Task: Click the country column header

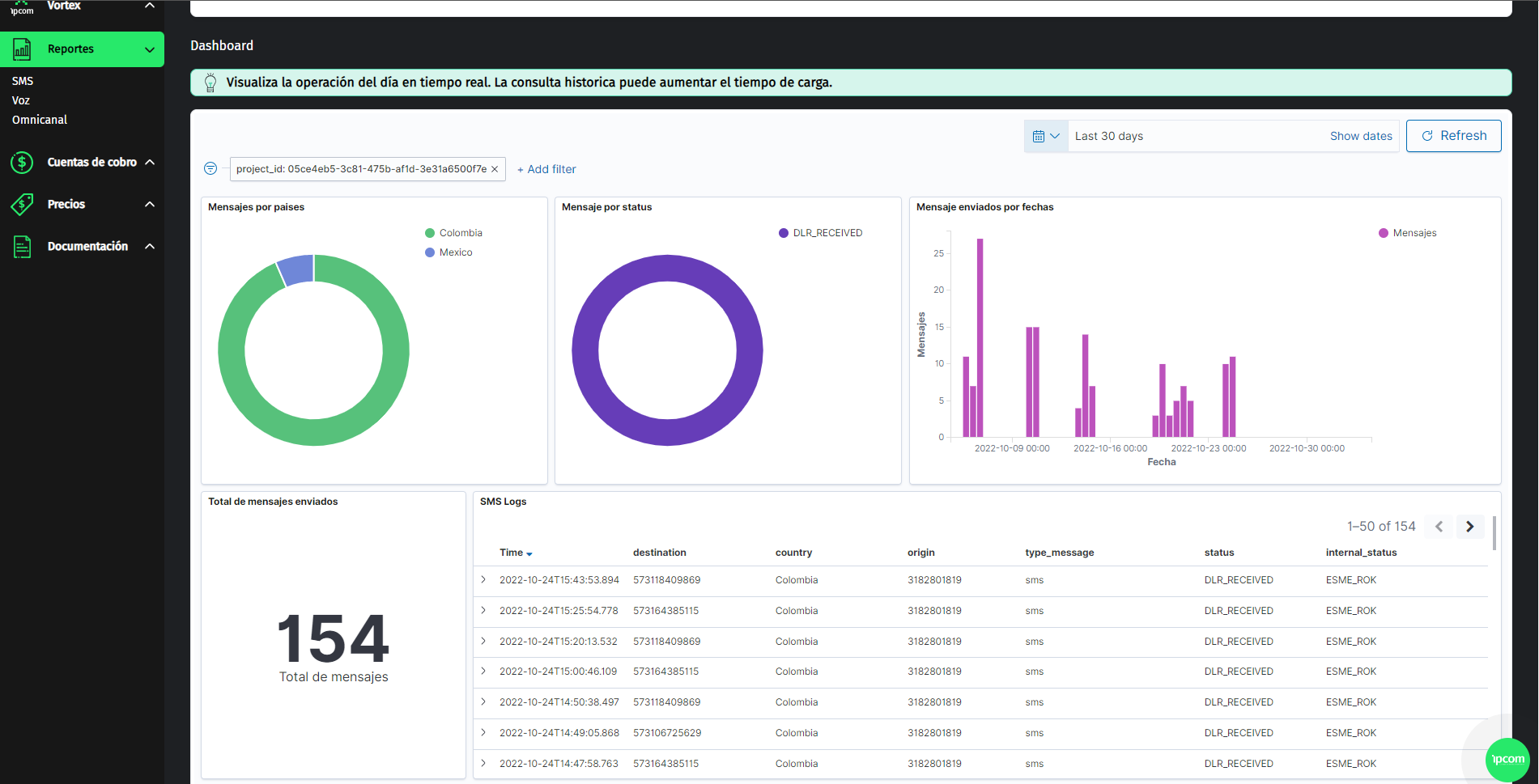Action: (x=793, y=553)
